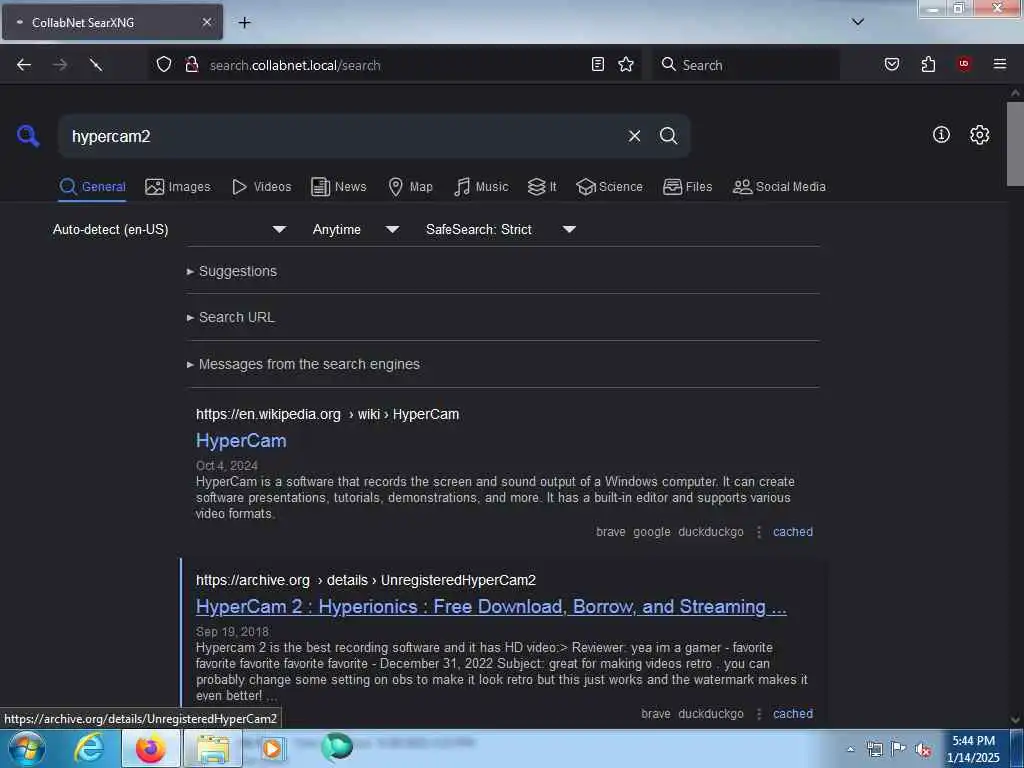Viewport: 1024px width, 768px height.
Task: Open more options dots for archive.org result
Action: pyautogui.click(x=758, y=714)
